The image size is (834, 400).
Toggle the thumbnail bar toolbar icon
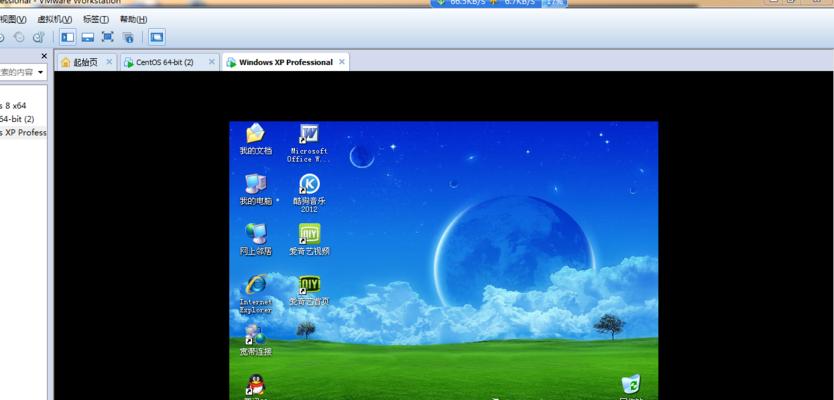pyautogui.click(x=88, y=37)
